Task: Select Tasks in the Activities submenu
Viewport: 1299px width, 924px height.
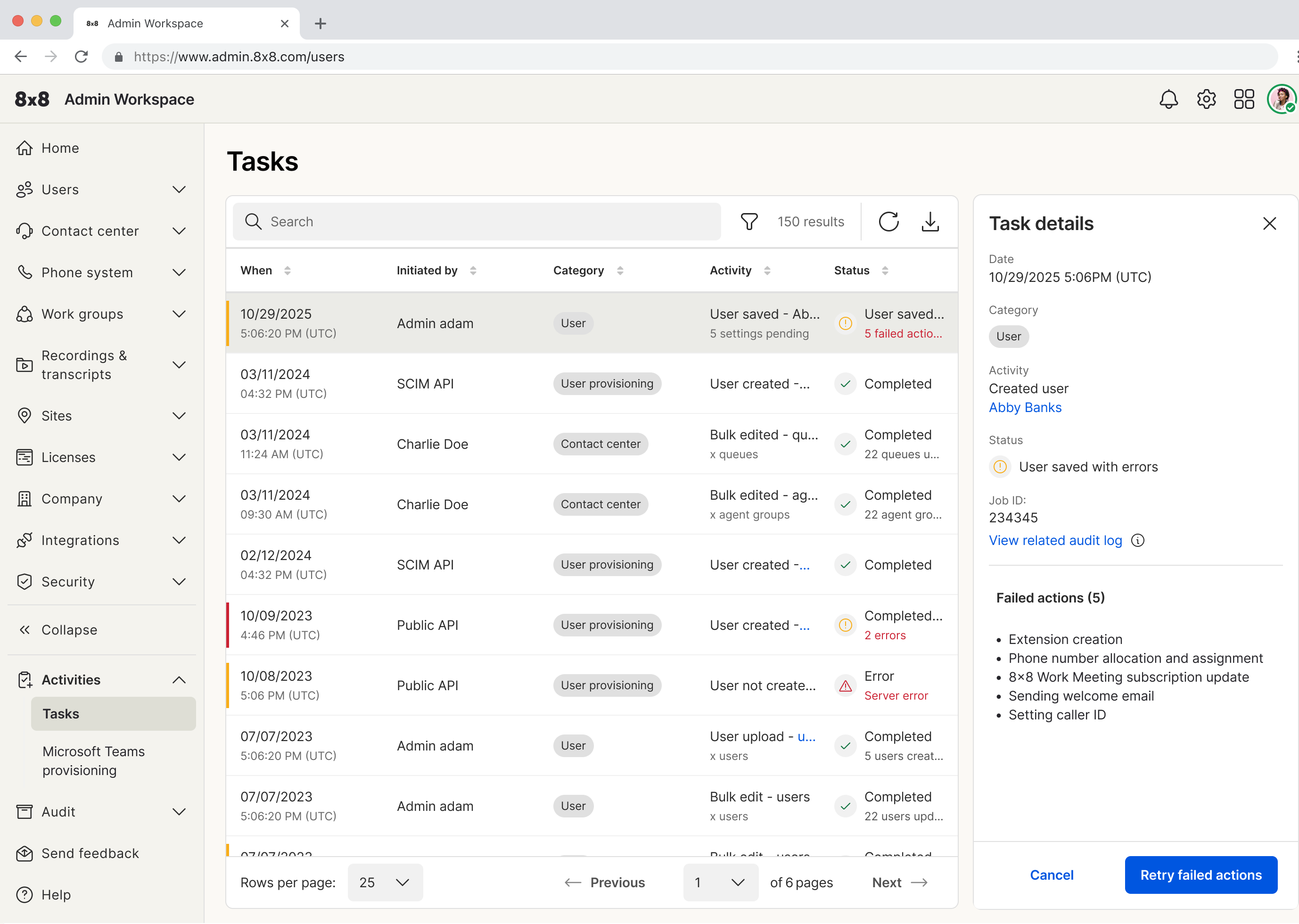Action: (x=113, y=713)
